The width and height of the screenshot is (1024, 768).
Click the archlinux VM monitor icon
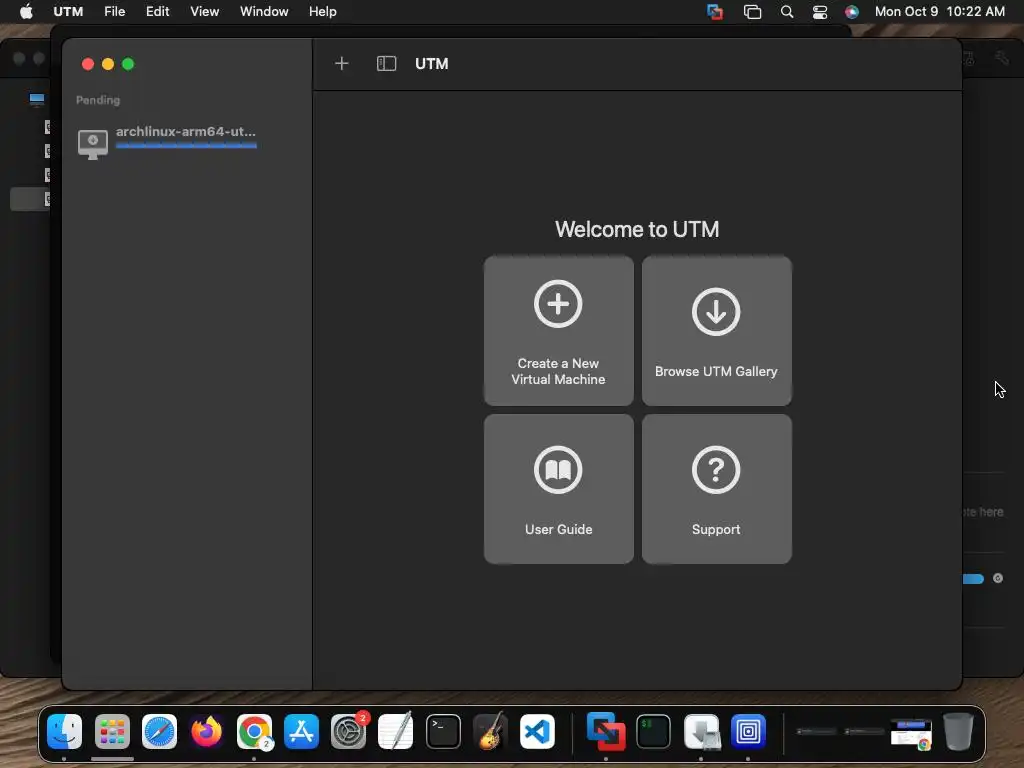pos(93,144)
